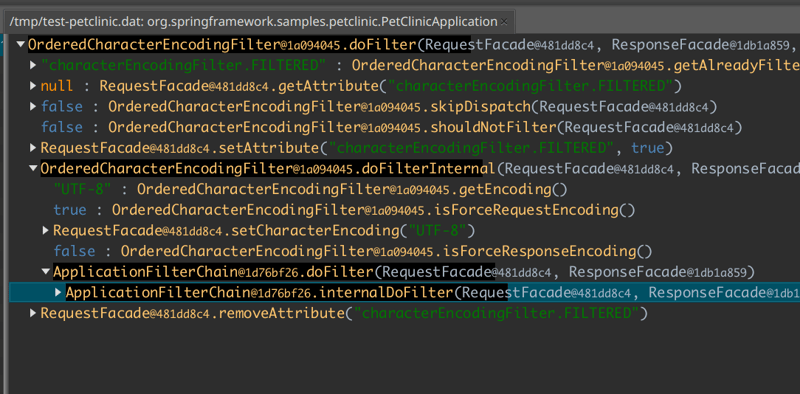Select the highlighted internalDoFilter row text
The image size is (800, 394).
click(433, 292)
